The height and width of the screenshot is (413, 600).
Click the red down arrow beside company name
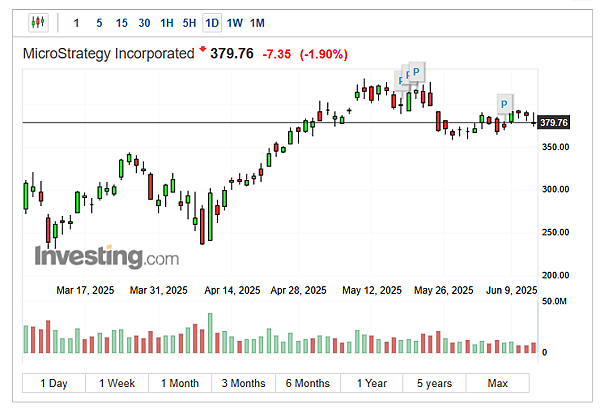[x=202, y=49]
